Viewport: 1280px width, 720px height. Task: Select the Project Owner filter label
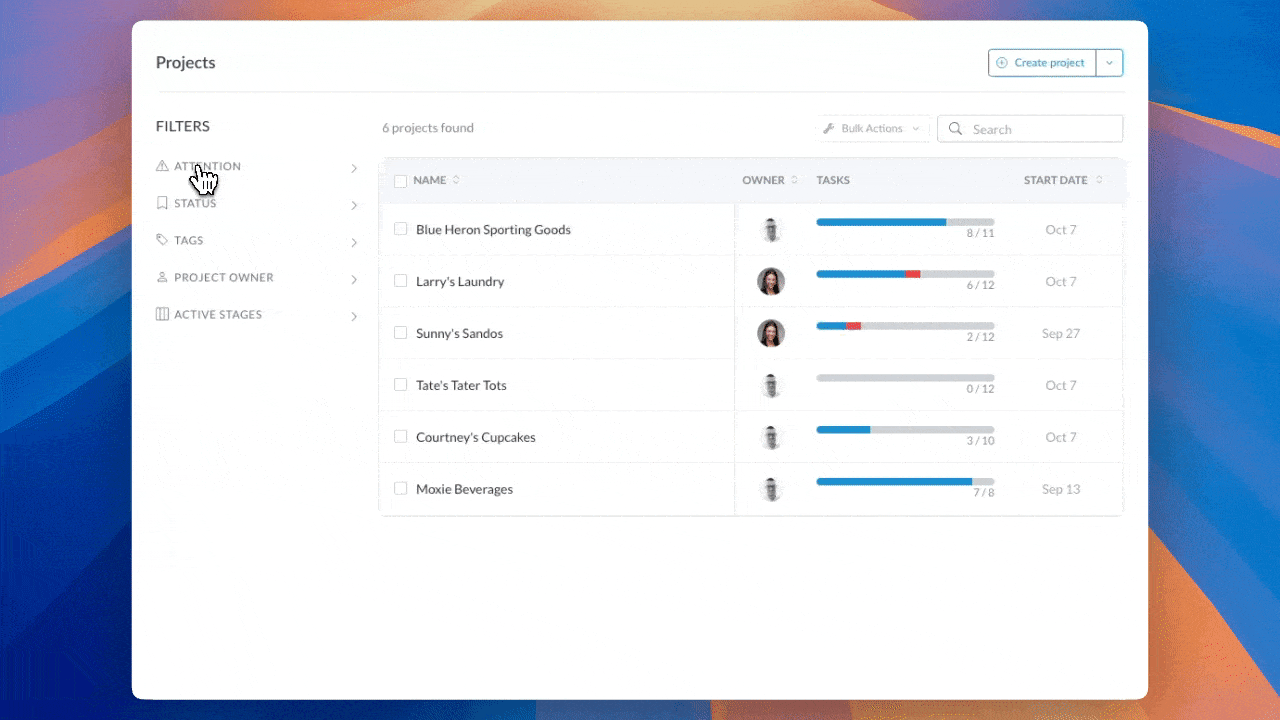point(224,277)
